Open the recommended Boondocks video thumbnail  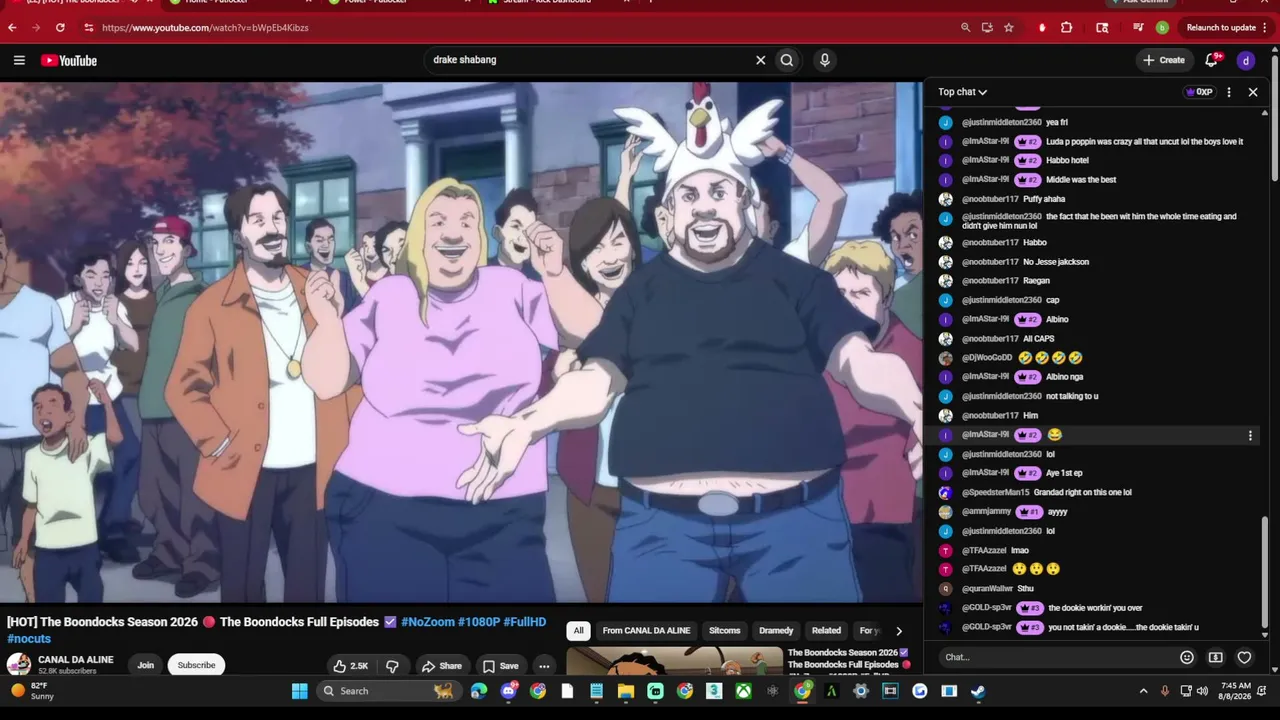tap(675, 662)
